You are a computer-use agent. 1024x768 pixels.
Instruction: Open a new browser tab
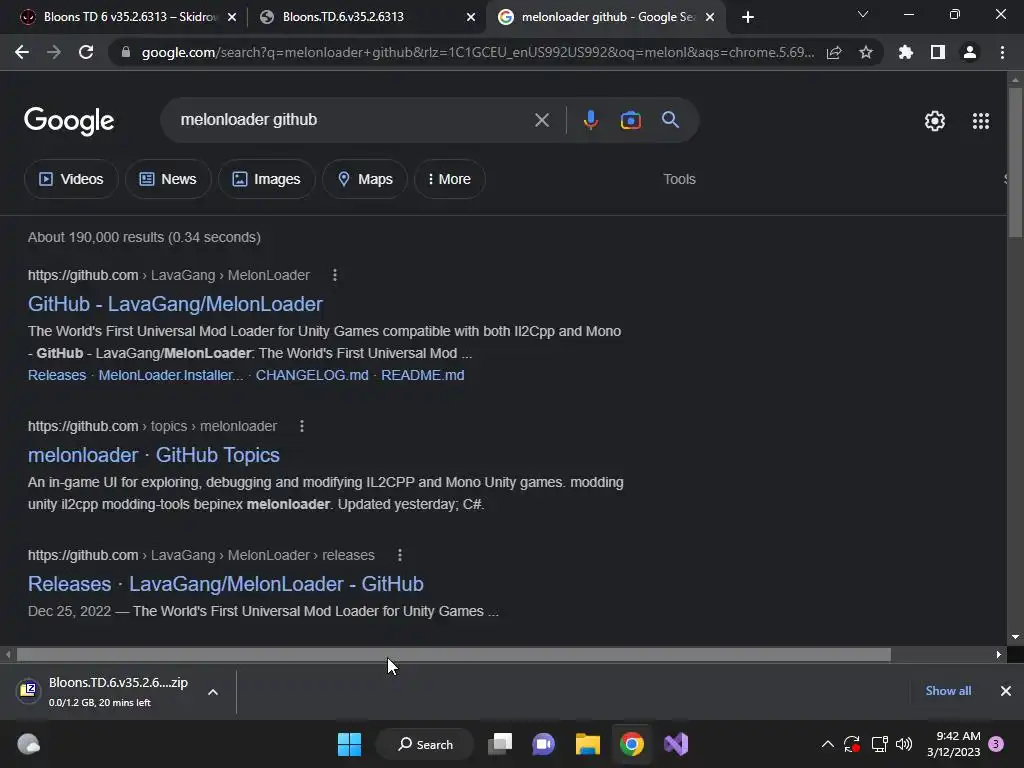748,17
